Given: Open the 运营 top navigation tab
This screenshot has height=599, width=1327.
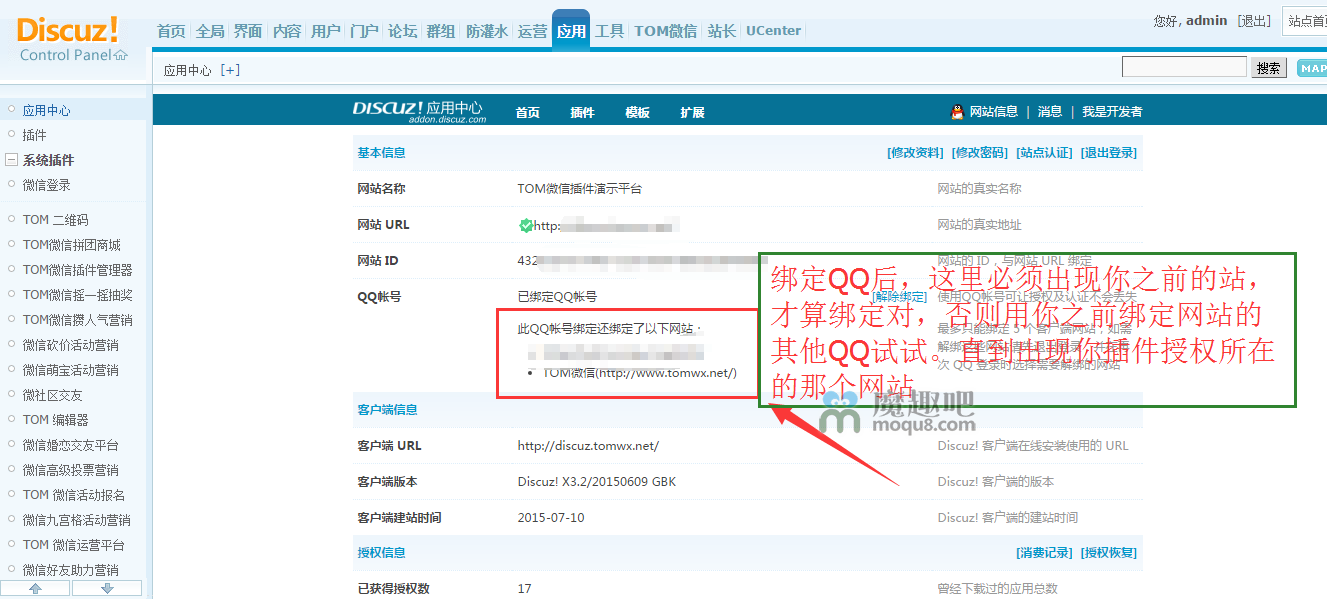Looking at the screenshot, I should 533,31.
